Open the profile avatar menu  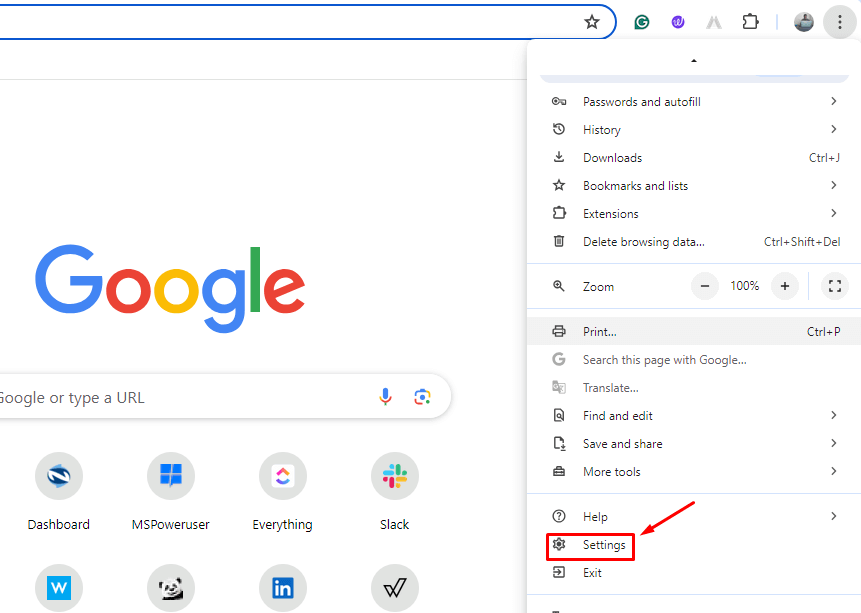click(x=804, y=22)
